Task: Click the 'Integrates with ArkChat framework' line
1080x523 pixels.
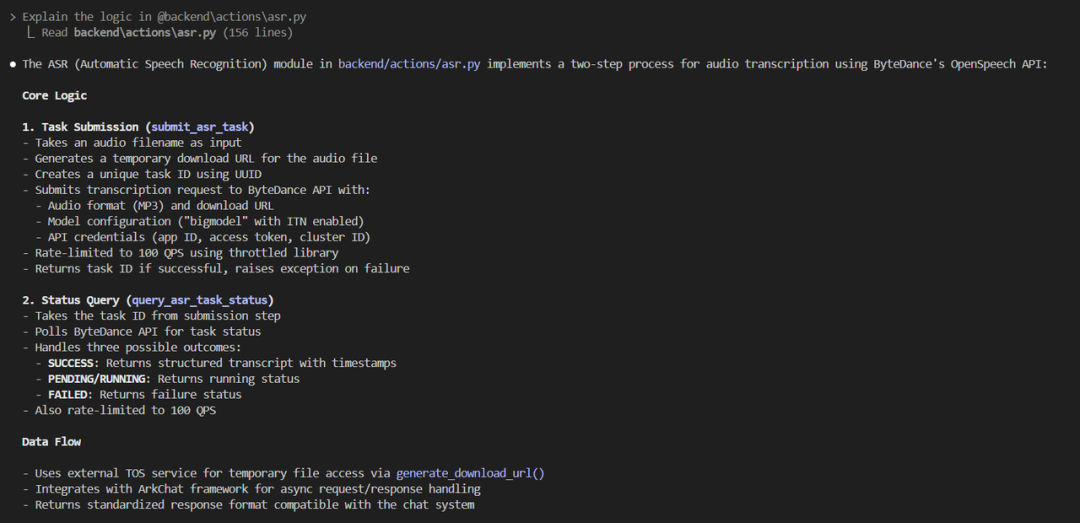Action: click(251, 489)
